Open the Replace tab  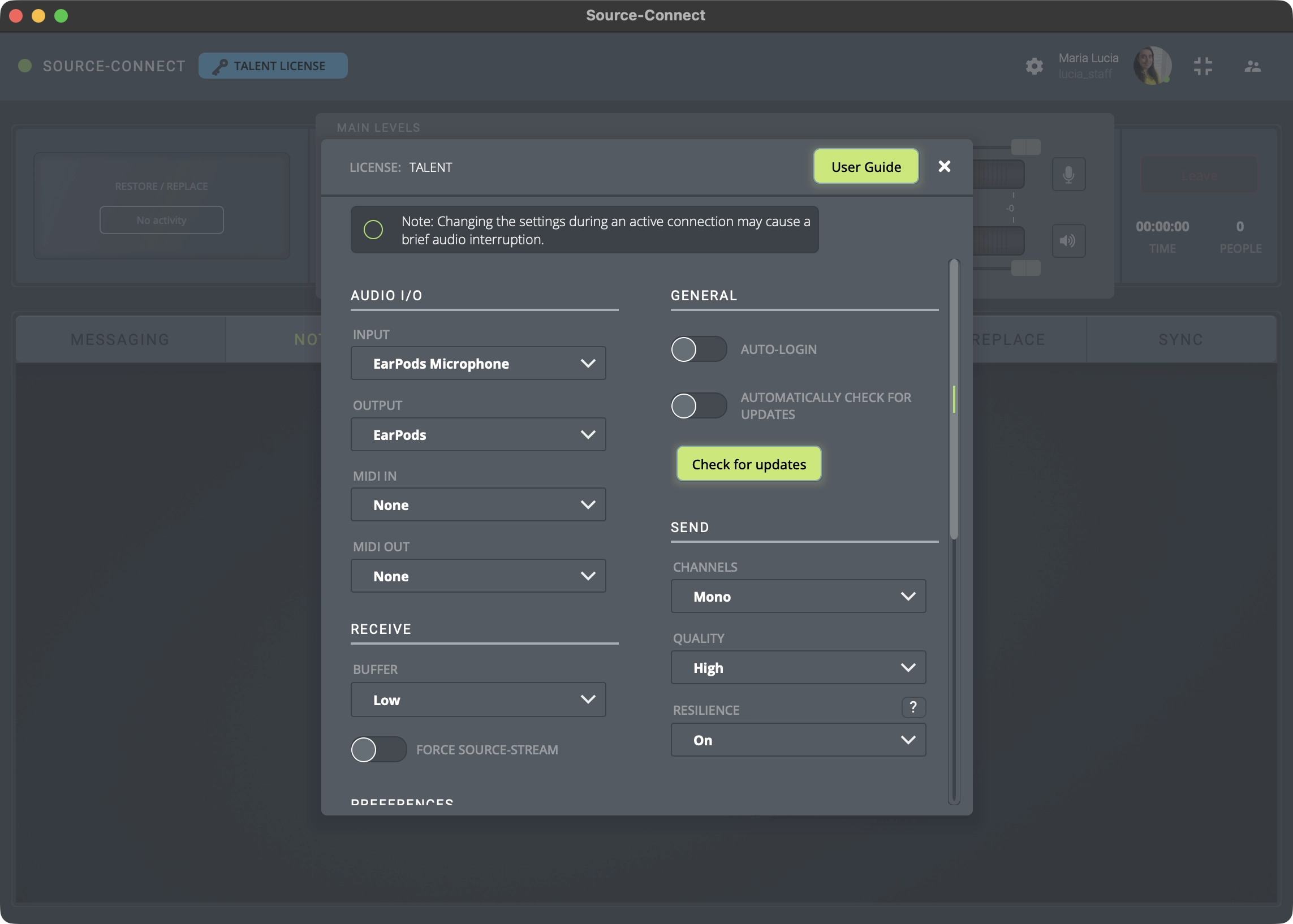pyautogui.click(x=1029, y=339)
